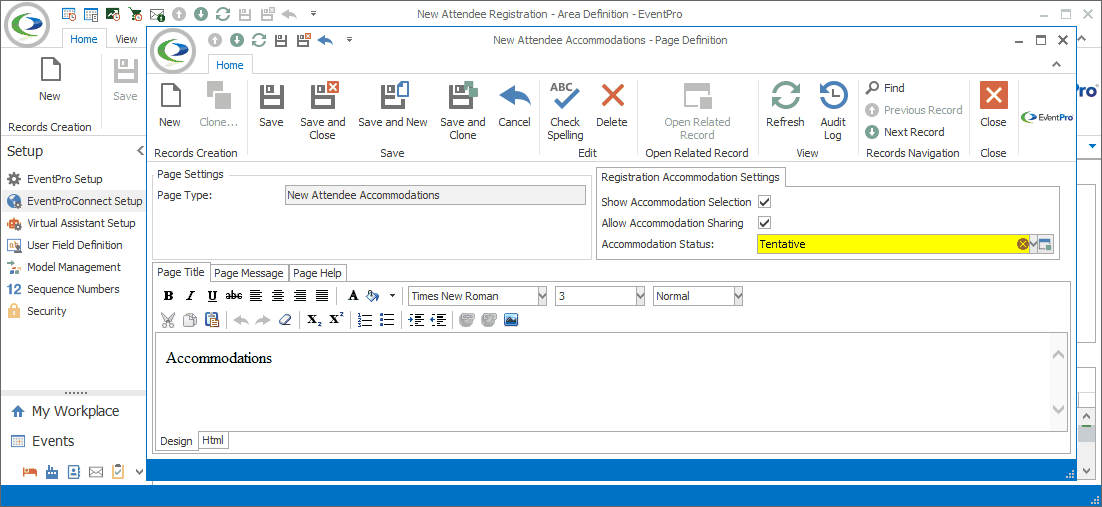Open the Audit Log
1102x507 pixels.
pyautogui.click(x=833, y=110)
